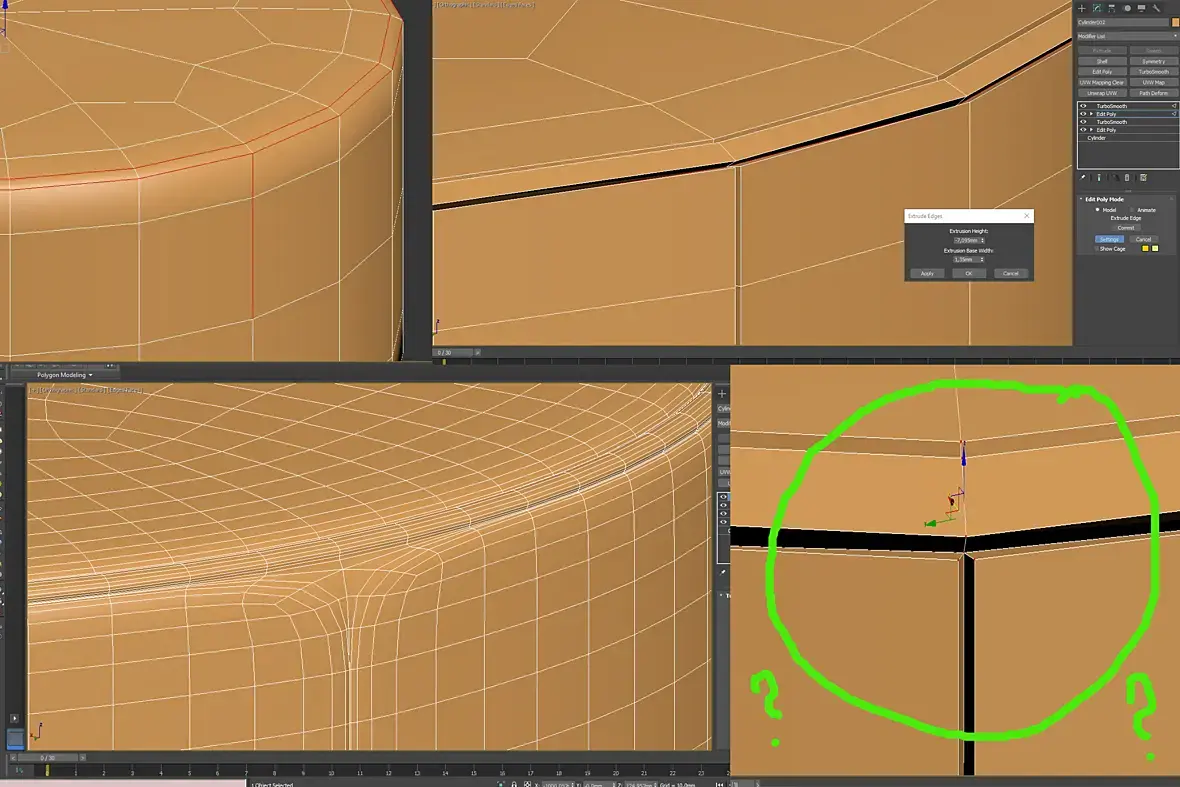Image resolution: width=1180 pixels, height=787 pixels.
Task: Click the TurboSmooth modifier button
Action: [x=1154, y=72]
